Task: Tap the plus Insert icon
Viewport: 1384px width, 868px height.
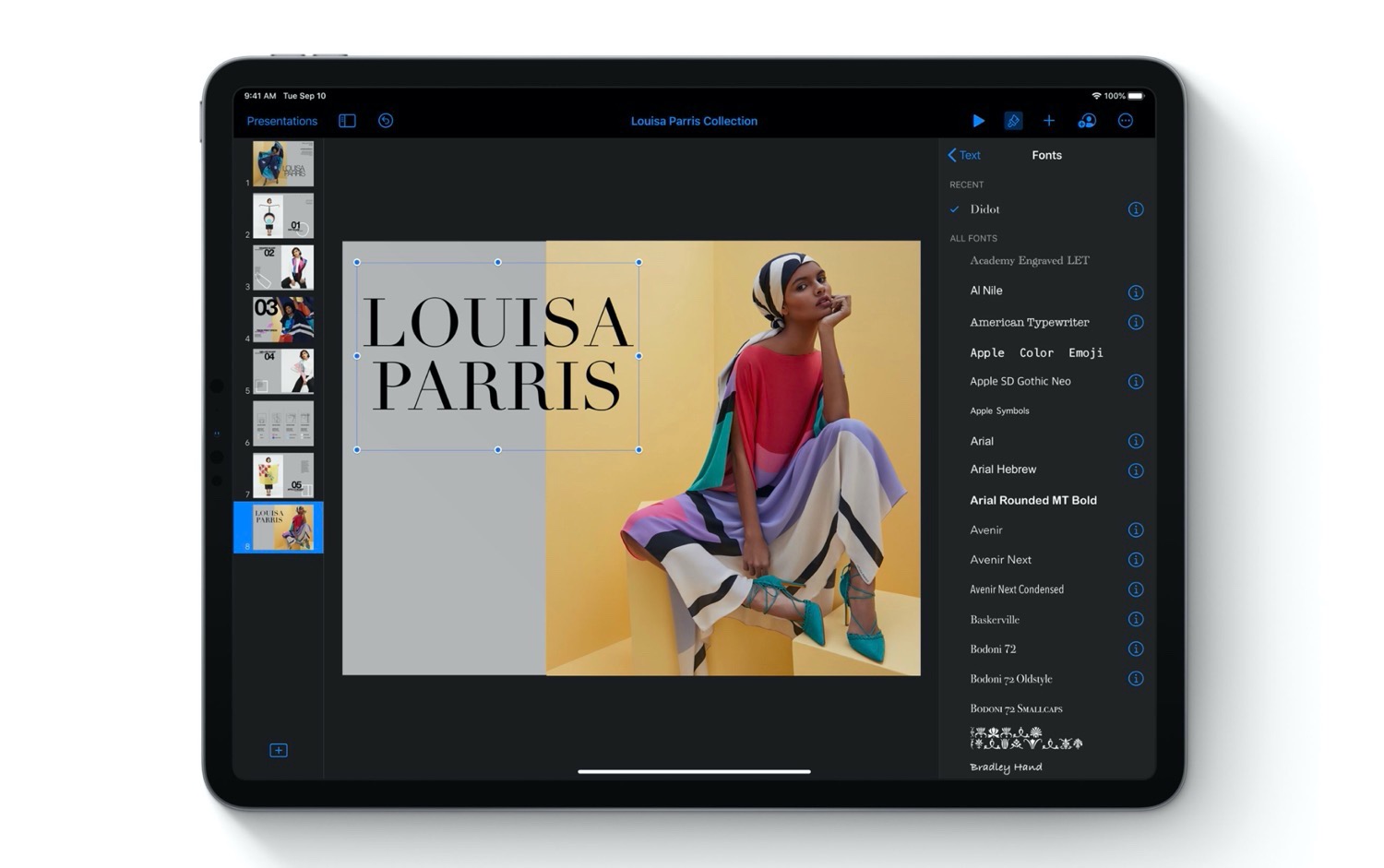Action: 1049,121
